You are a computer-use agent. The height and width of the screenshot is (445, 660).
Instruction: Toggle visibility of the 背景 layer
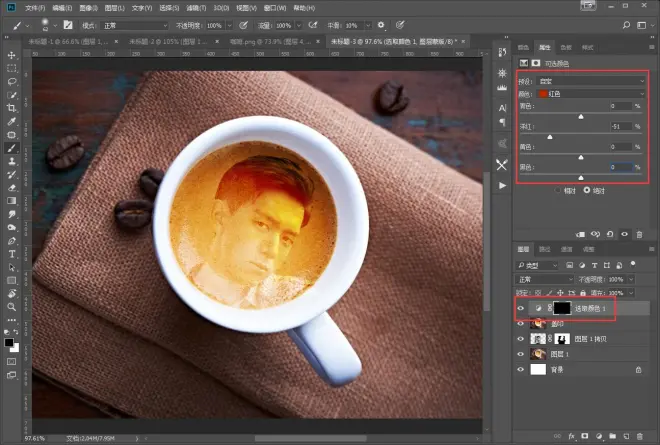(x=521, y=370)
